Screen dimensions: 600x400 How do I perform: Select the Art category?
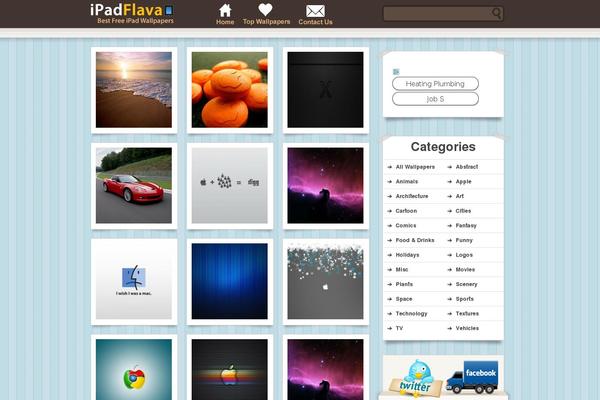pyautogui.click(x=460, y=196)
